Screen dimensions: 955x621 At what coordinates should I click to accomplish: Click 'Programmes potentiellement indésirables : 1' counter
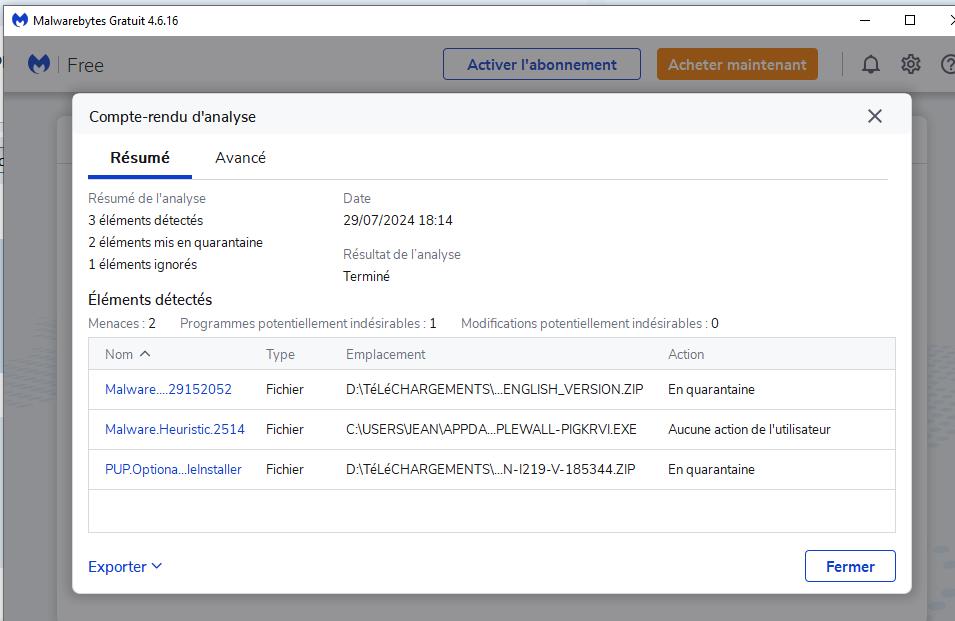(308, 323)
